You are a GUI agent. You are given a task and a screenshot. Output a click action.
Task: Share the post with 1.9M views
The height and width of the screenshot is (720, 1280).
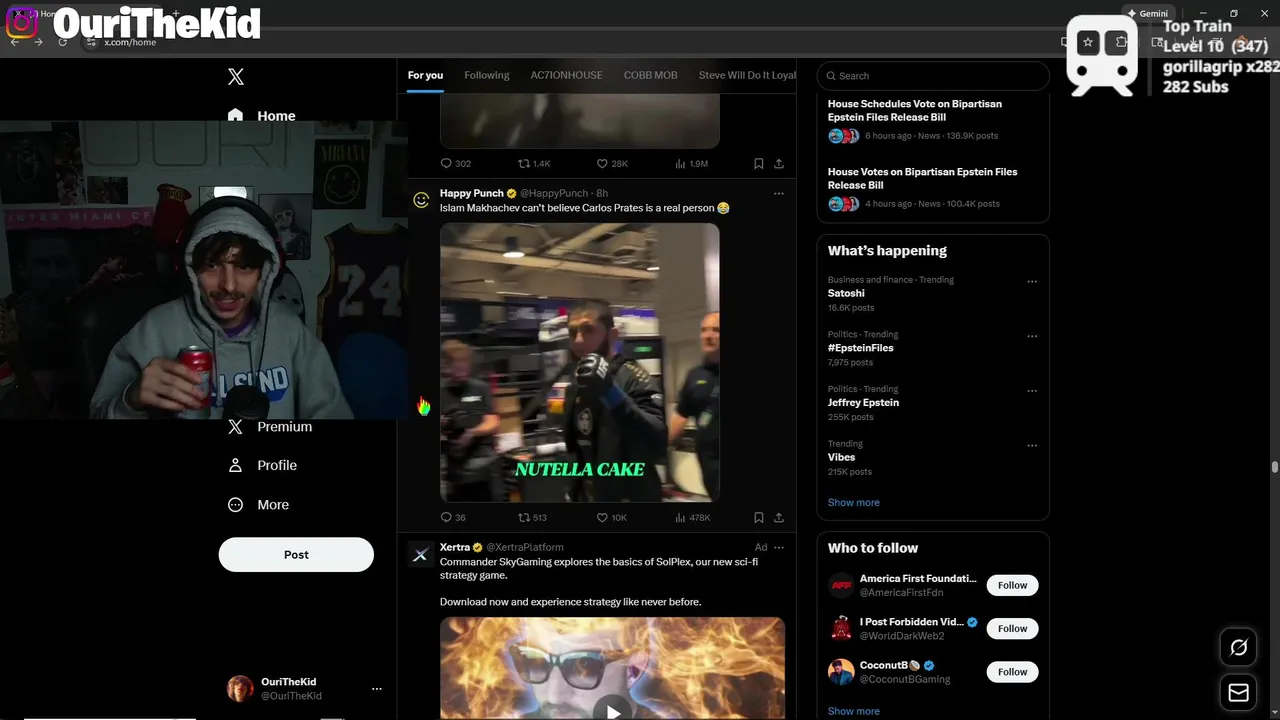(779, 163)
